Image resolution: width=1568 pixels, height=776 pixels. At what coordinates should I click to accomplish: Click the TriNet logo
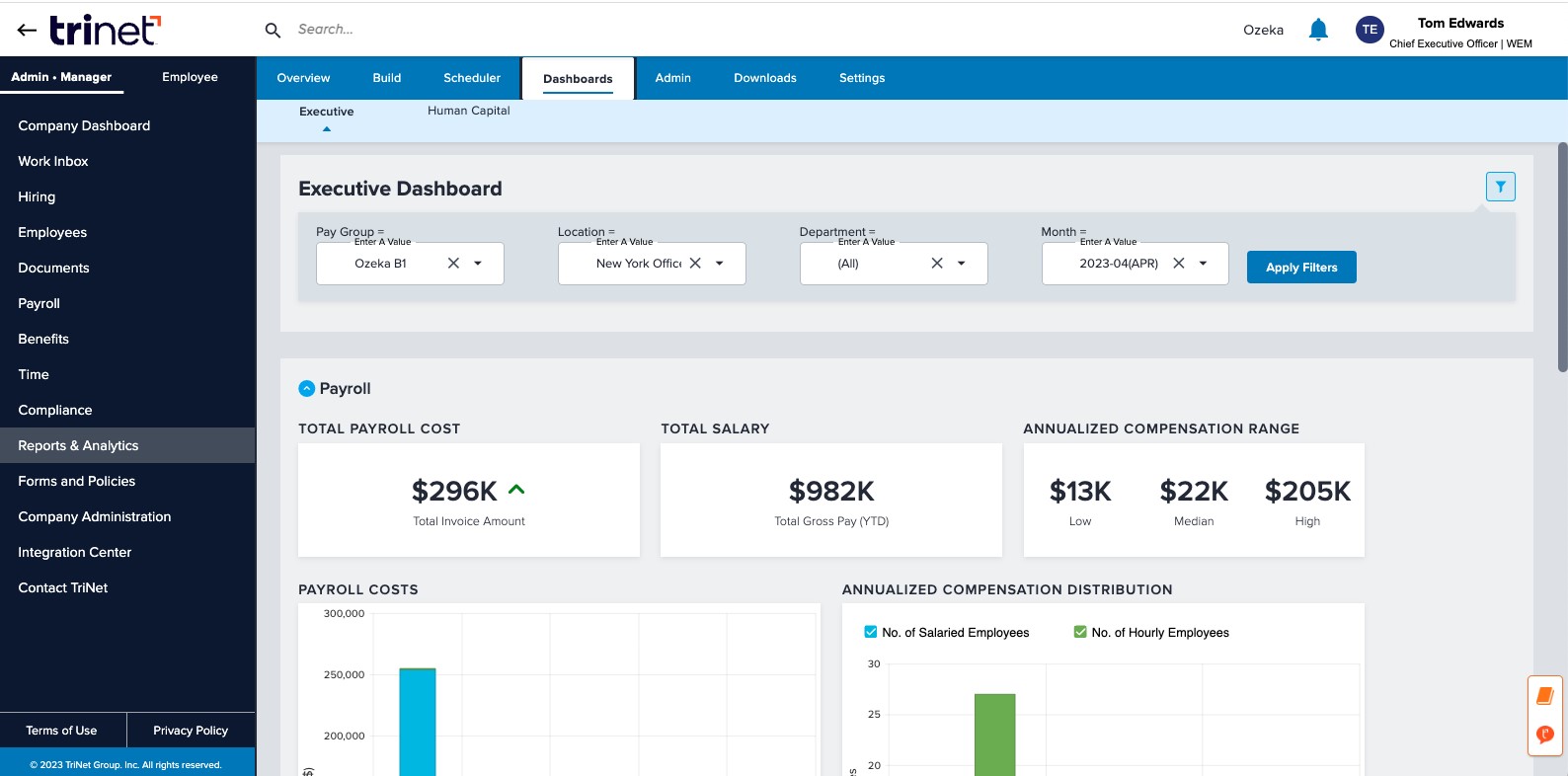pyautogui.click(x=105, y=30)
